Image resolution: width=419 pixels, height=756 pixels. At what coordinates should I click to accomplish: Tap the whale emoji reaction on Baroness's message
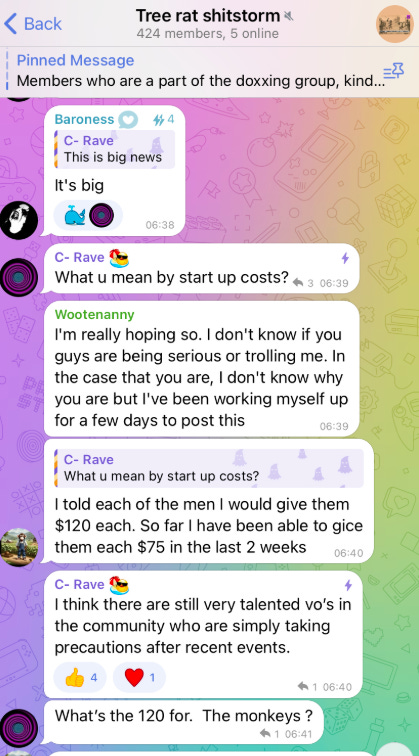(x=76, y=216)
